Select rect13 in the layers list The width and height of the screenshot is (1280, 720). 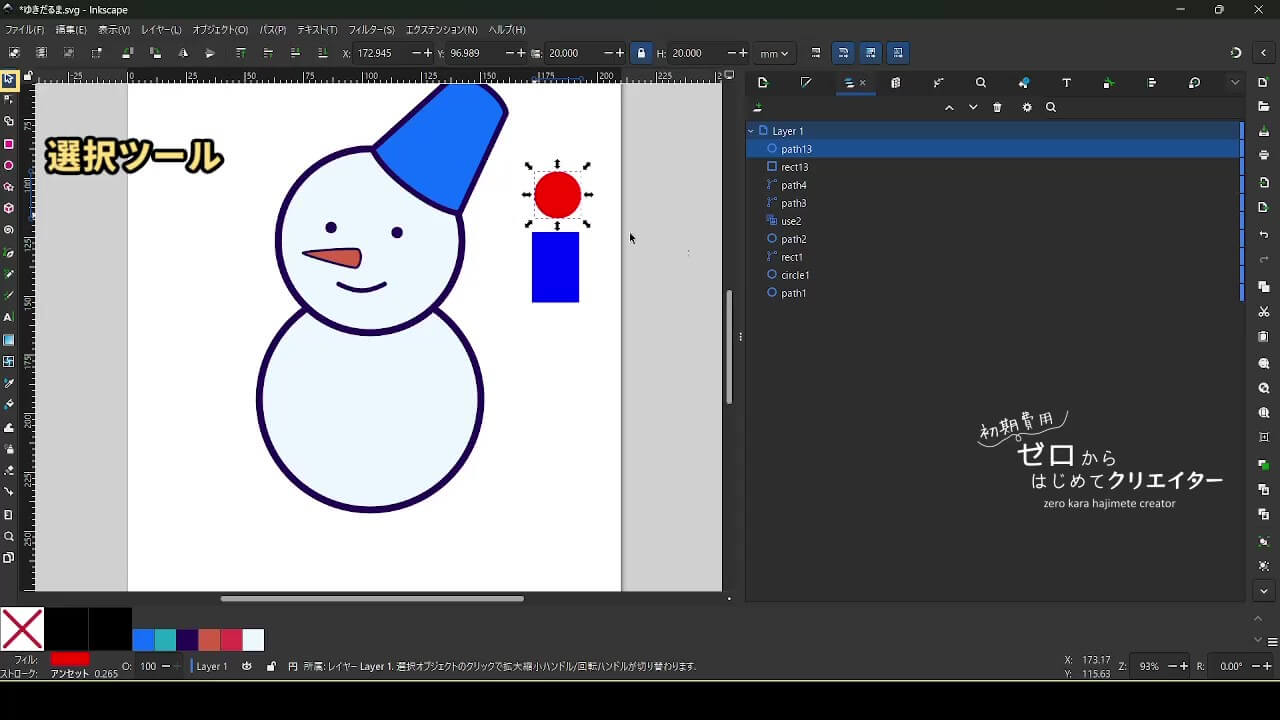(795, 167)
